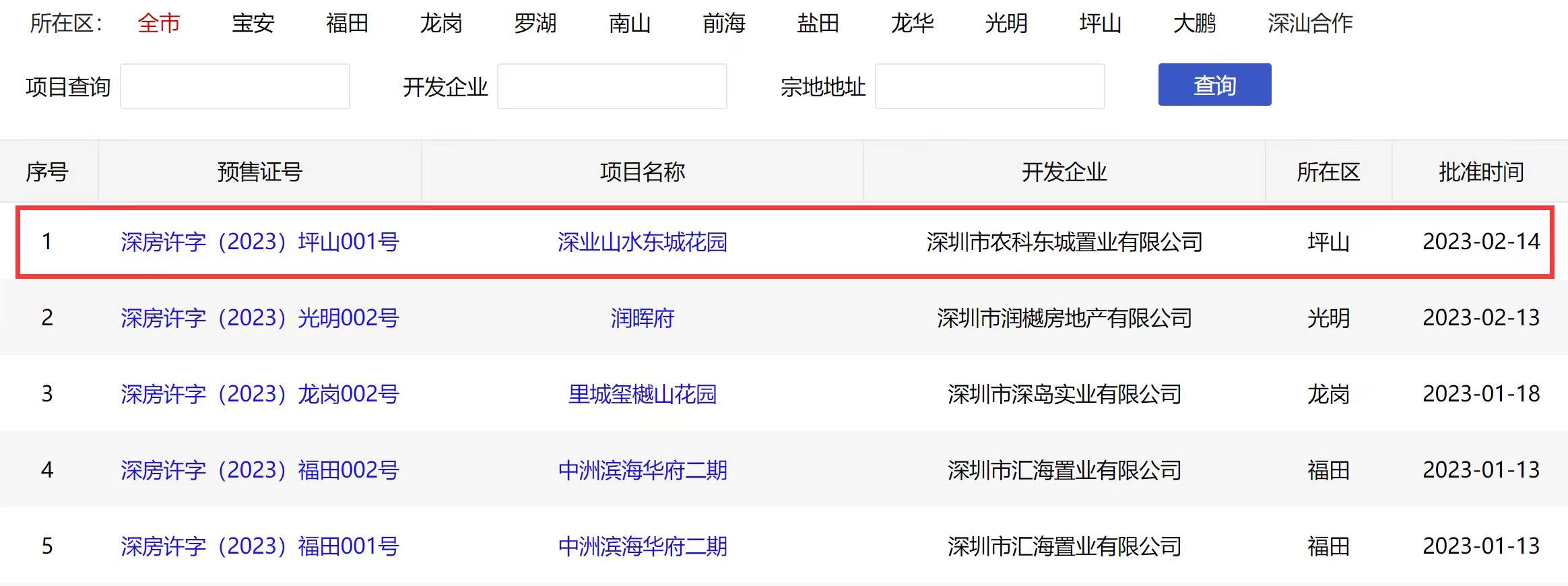Filter by 福田 district

348,24
